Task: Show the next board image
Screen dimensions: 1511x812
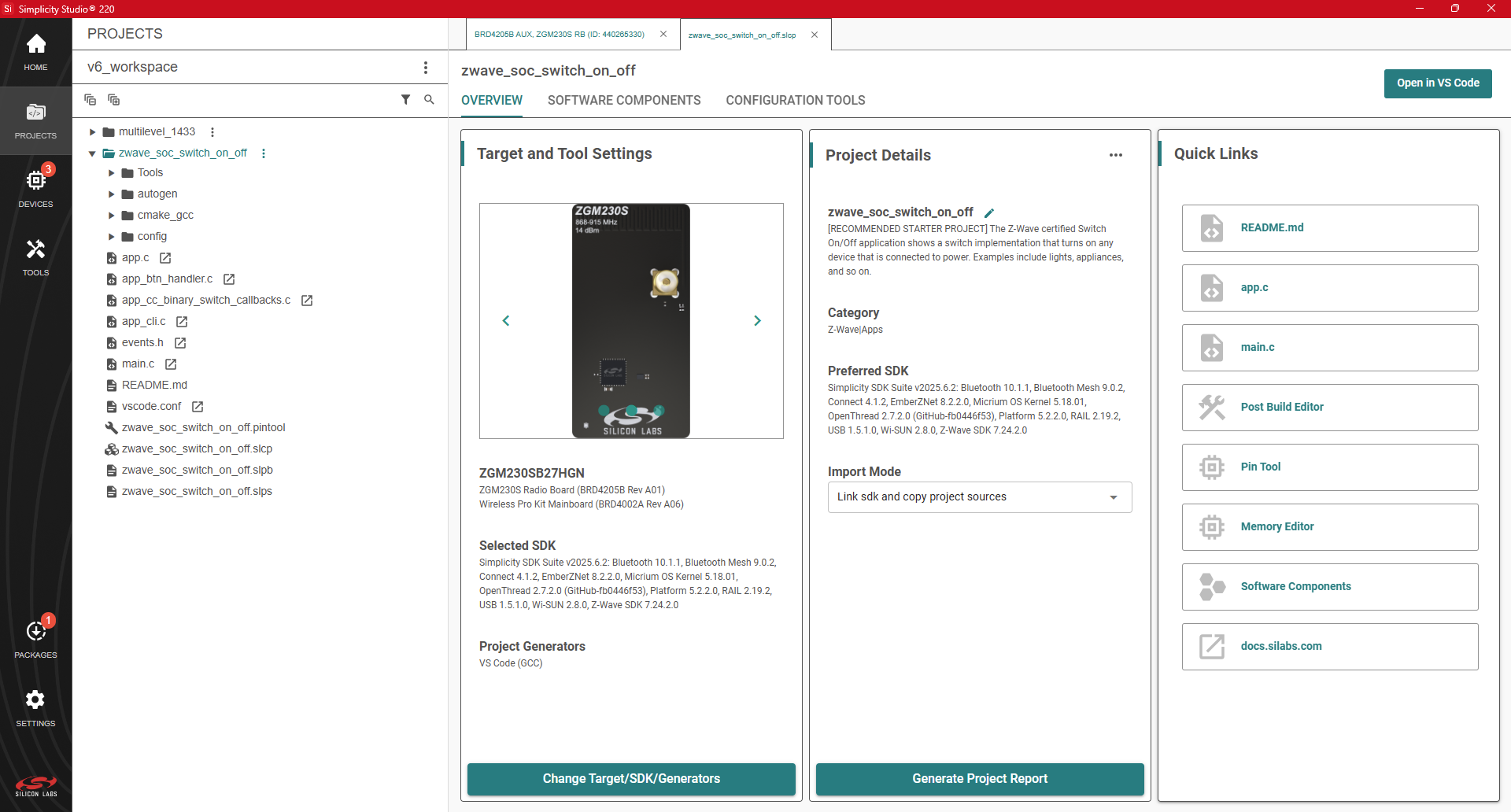Action: pyautogui.click(x=757, y=320)
